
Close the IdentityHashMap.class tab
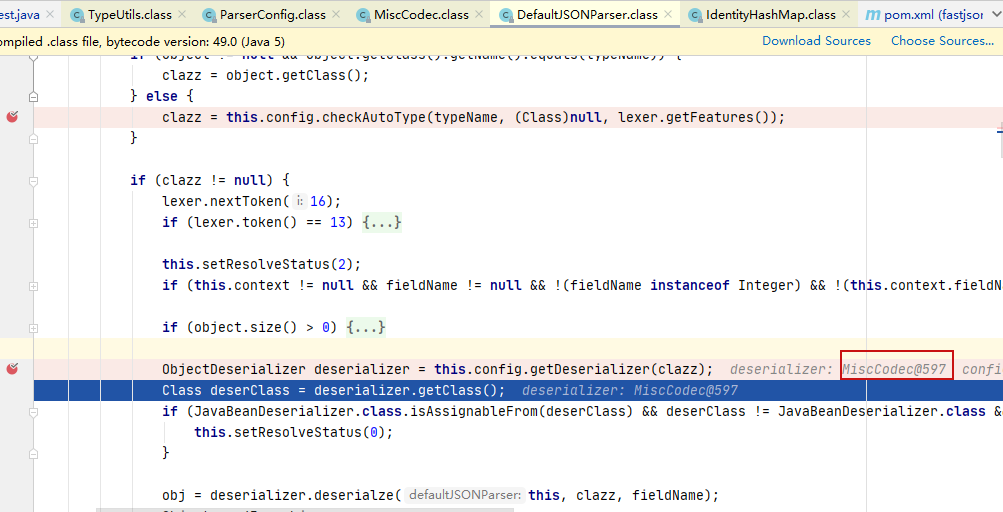point(846,14)
